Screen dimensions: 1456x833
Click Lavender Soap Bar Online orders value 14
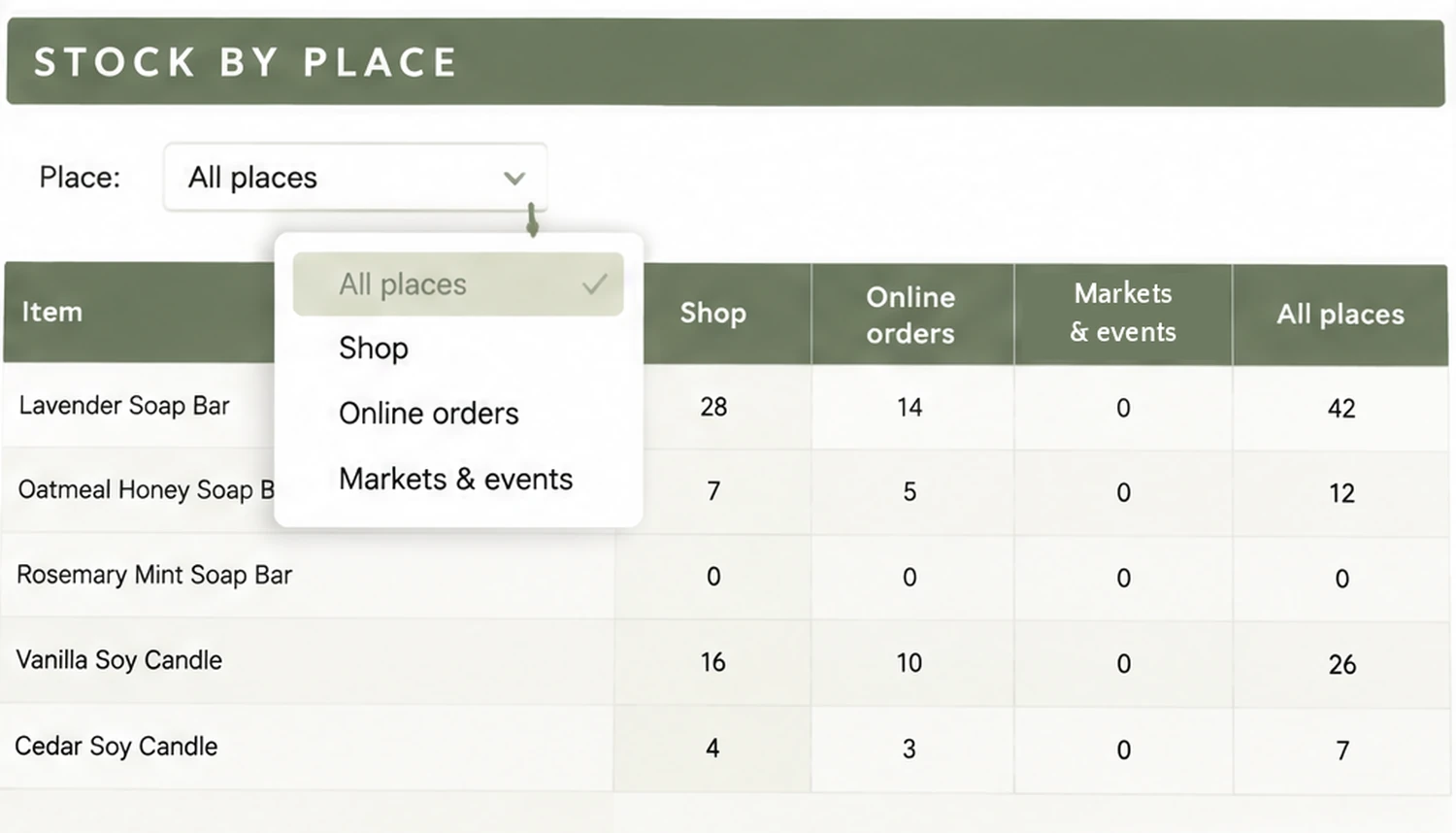910,407
